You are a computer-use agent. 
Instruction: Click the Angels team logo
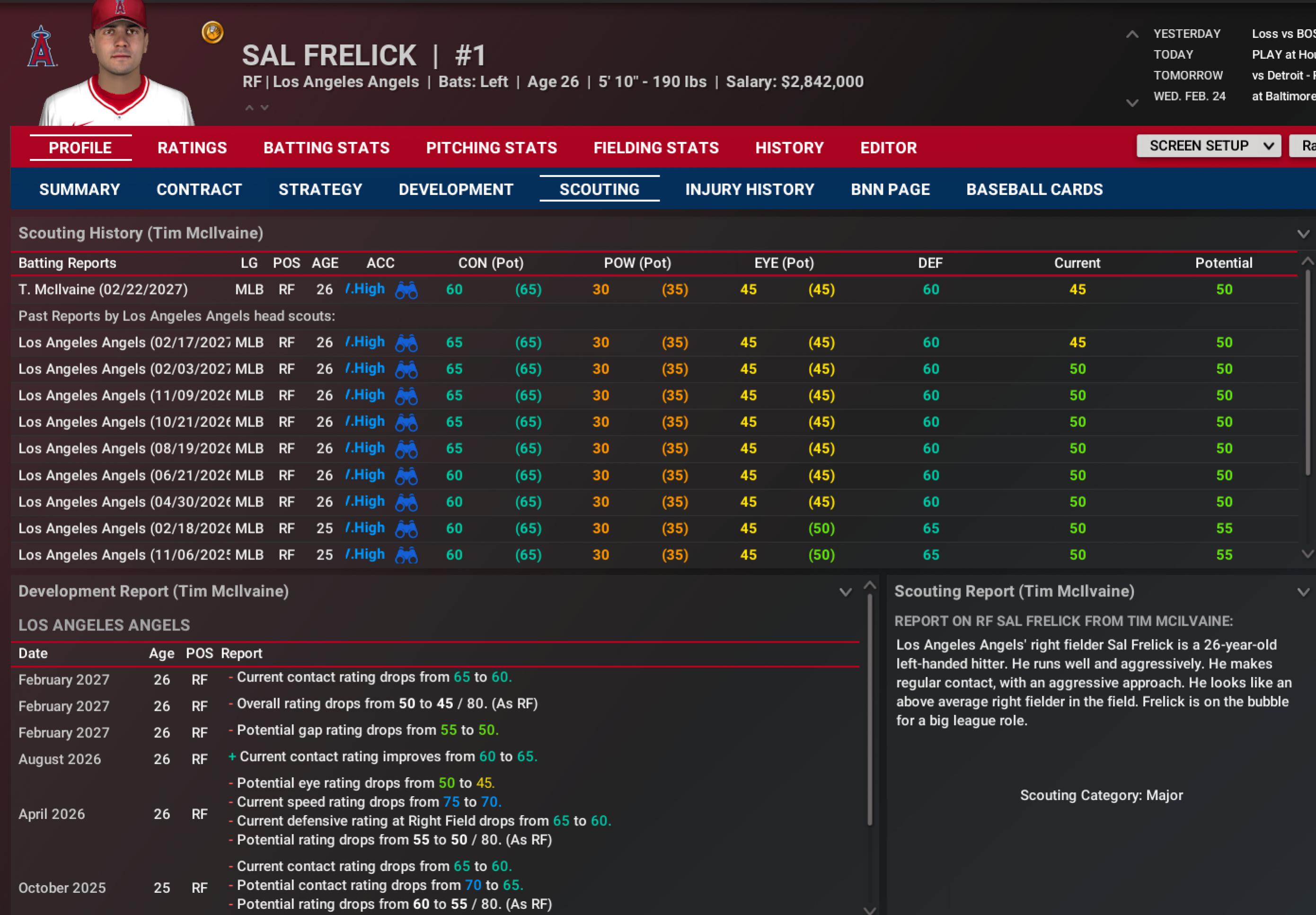click(41, 47)
